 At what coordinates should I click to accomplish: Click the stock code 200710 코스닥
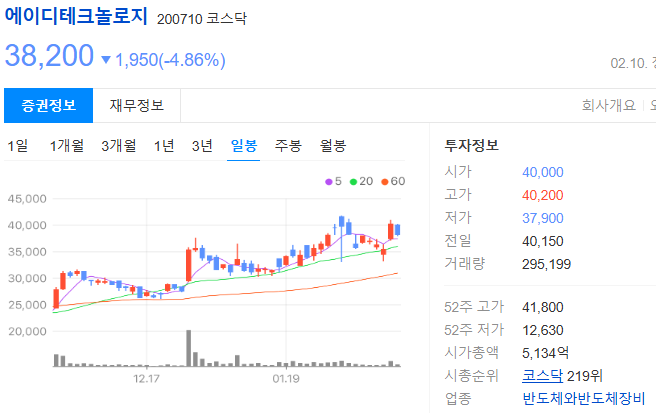pos(202,19)
